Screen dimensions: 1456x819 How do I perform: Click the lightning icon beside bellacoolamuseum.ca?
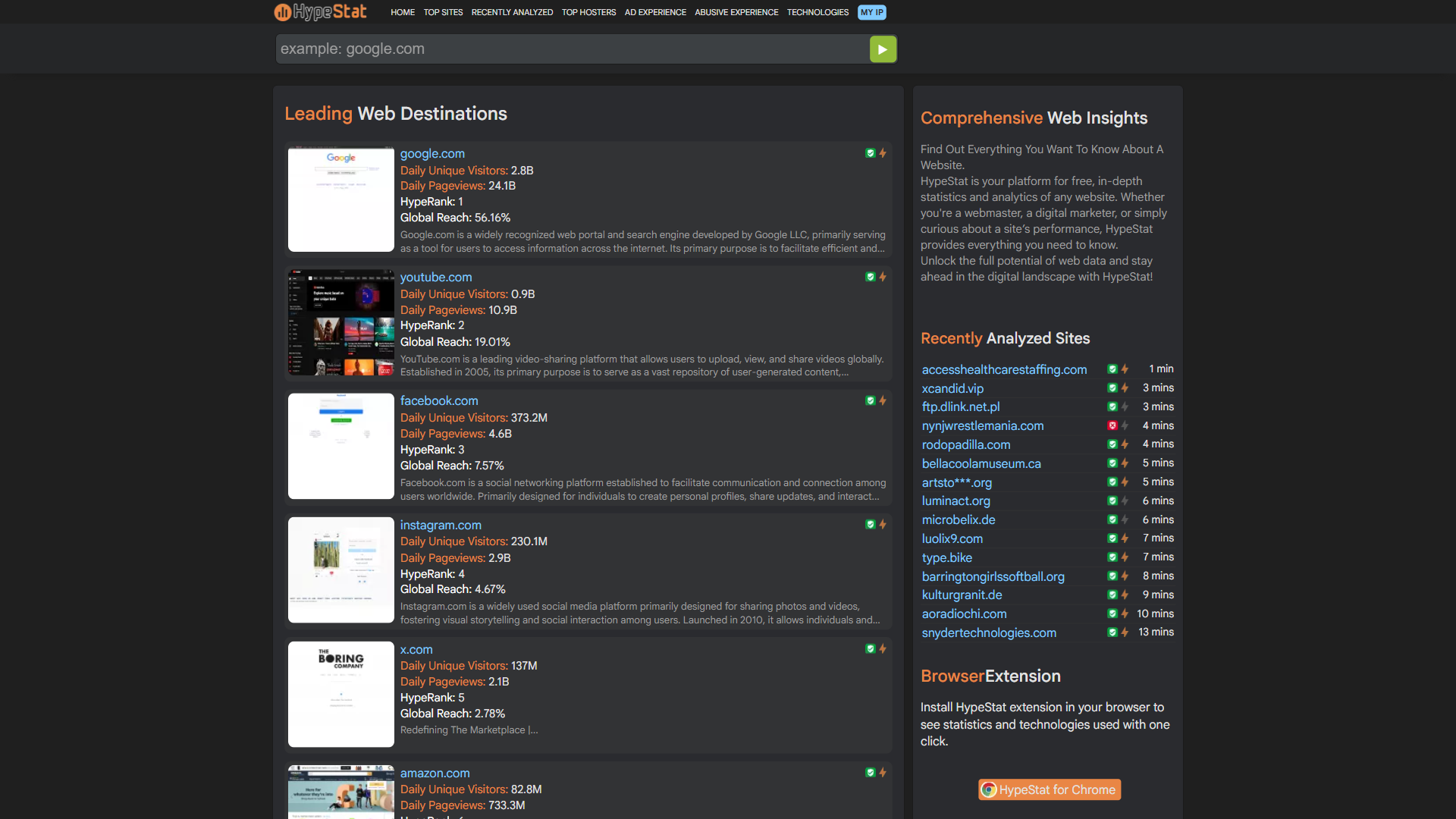[x=1125, y=463]
